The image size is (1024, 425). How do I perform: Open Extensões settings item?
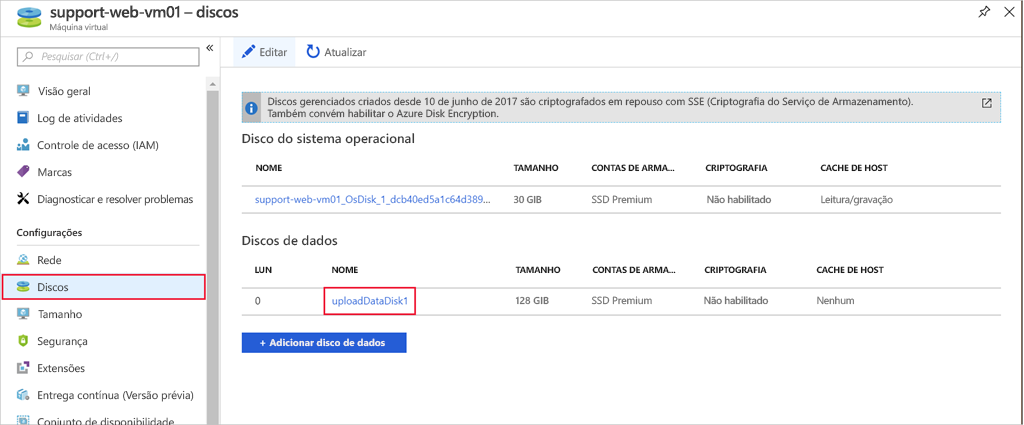coord(61,368)
